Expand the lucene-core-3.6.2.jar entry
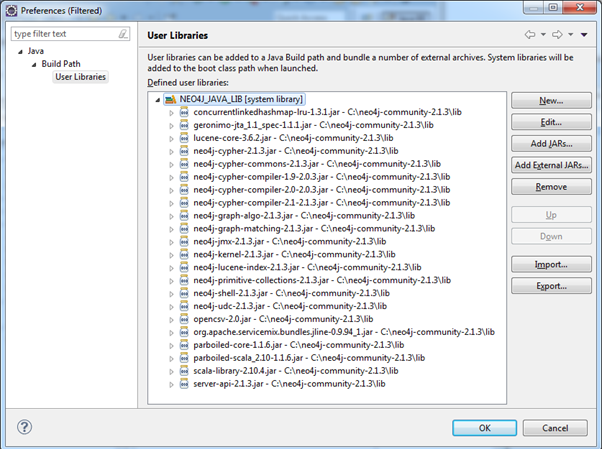Viewport: 603px width, 449px height. 171,139
